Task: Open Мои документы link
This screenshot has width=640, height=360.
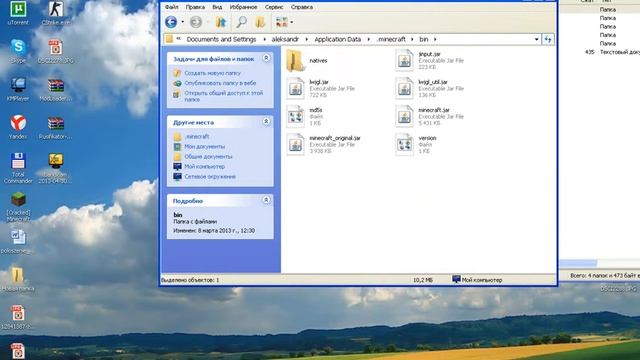Action: (204, 146)
